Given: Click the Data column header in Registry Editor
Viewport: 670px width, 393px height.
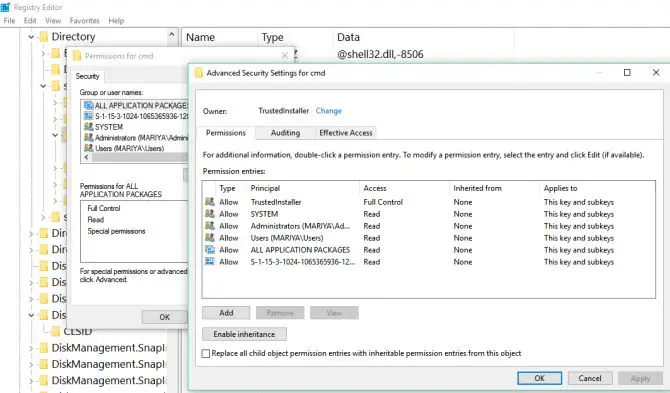Looking at the screenshot, I should click(x=423, y=37).
